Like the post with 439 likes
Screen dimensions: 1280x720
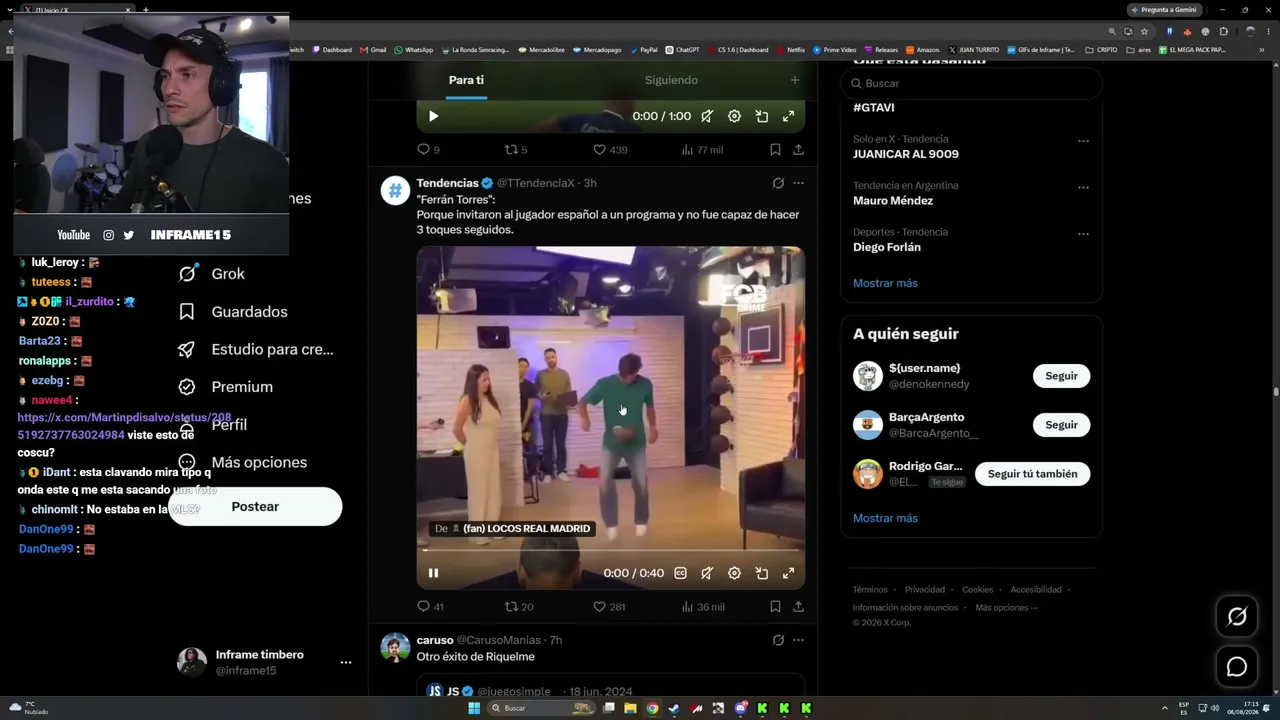(x=610, y=150)
